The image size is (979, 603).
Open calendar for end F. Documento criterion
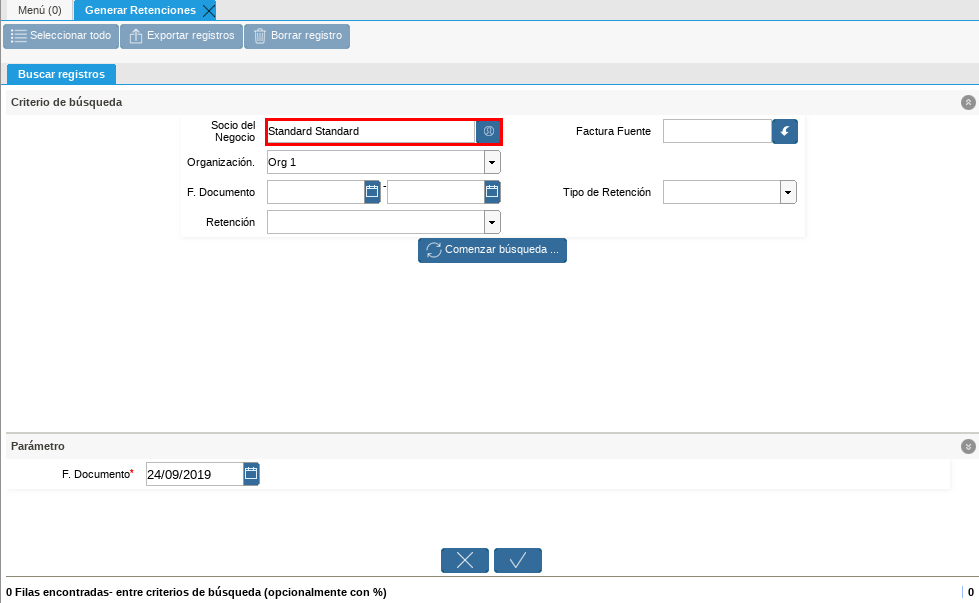492,192
